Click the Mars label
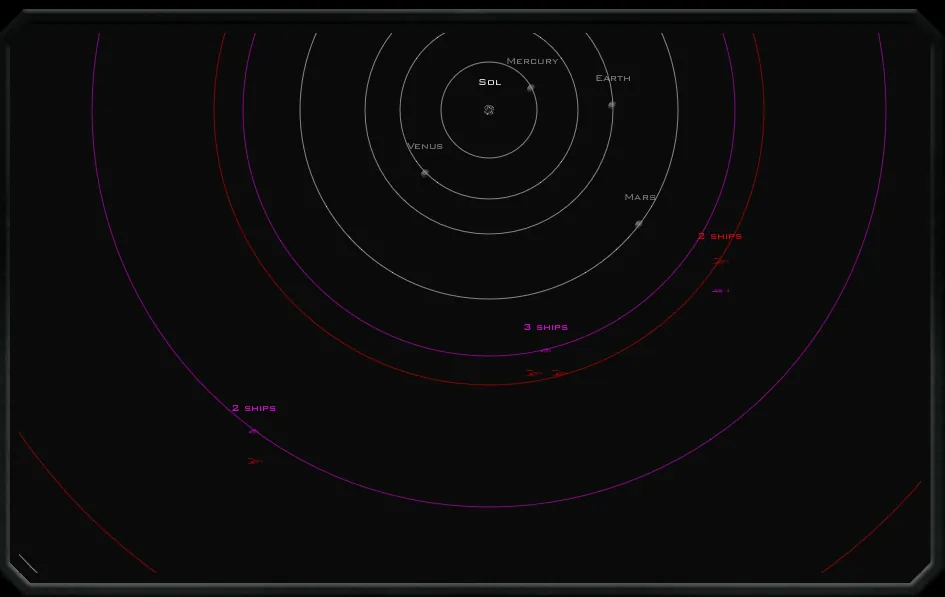This screenshot has height=597, width=945. tap(640, 197)
